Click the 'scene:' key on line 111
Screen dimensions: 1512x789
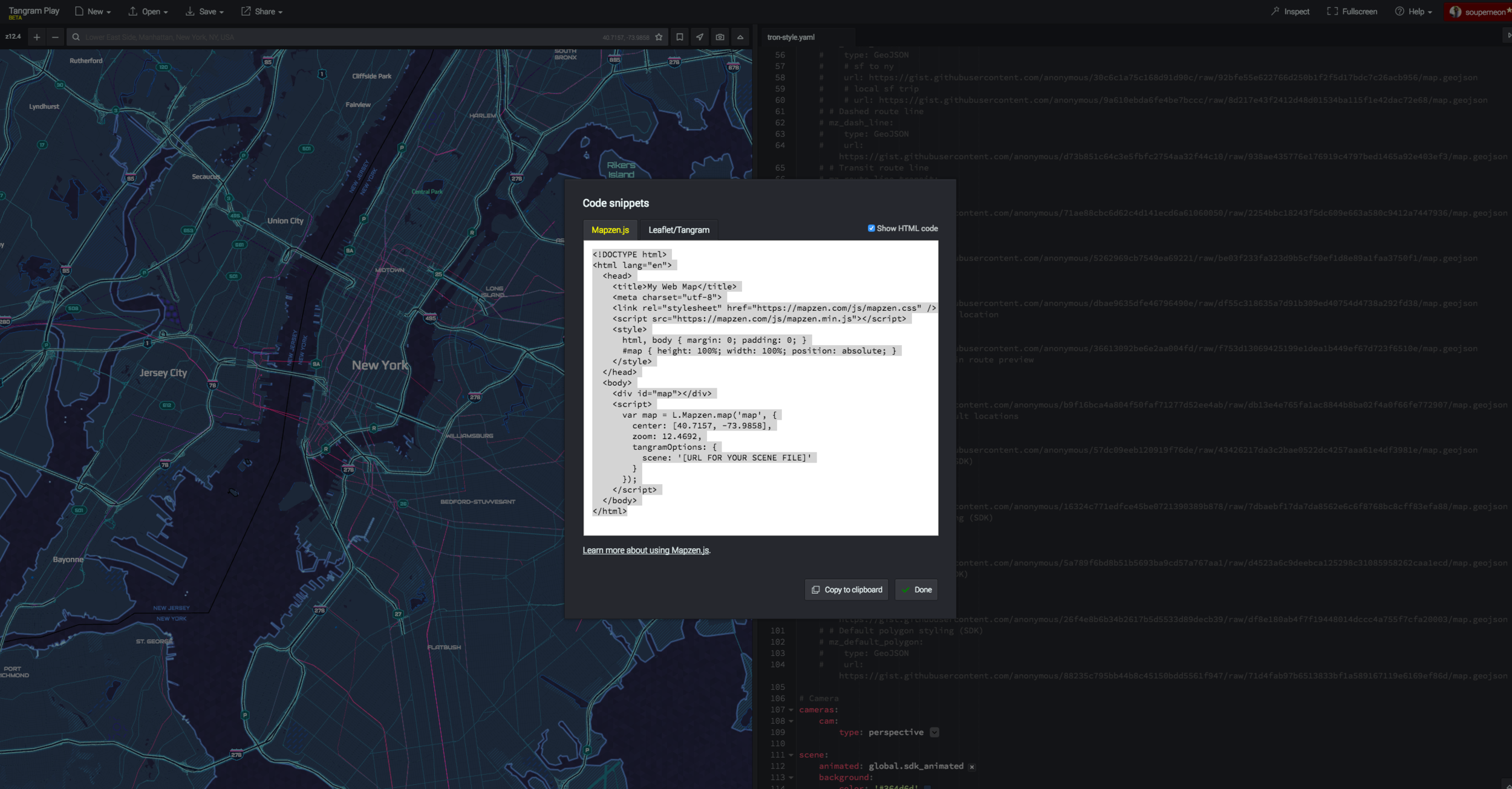[813, 755]
